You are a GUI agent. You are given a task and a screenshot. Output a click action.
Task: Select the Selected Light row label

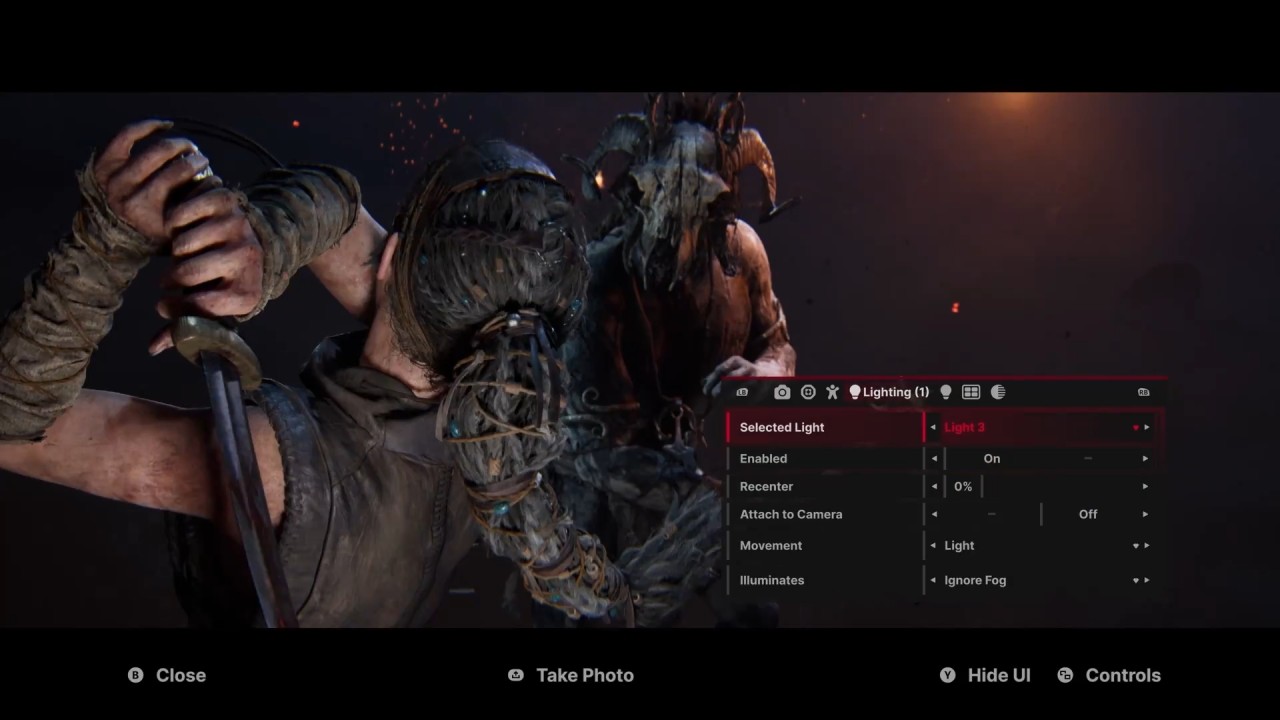pos(782,427)
